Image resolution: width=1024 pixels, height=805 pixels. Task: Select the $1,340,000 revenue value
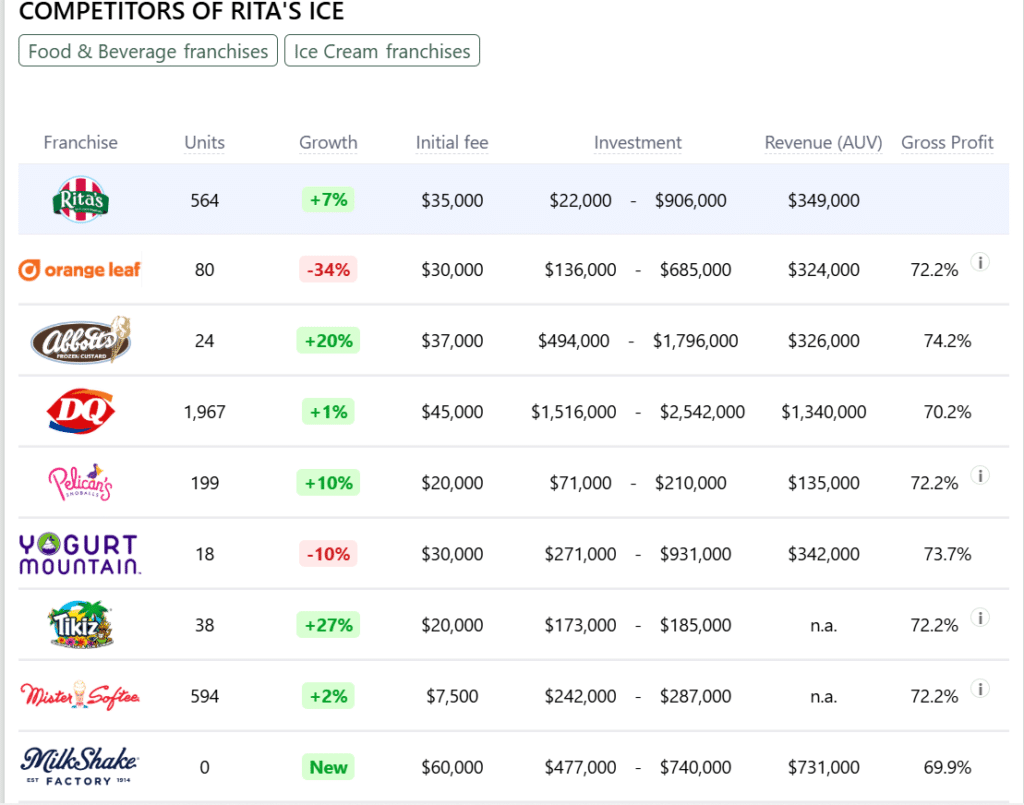coord(824,412)
